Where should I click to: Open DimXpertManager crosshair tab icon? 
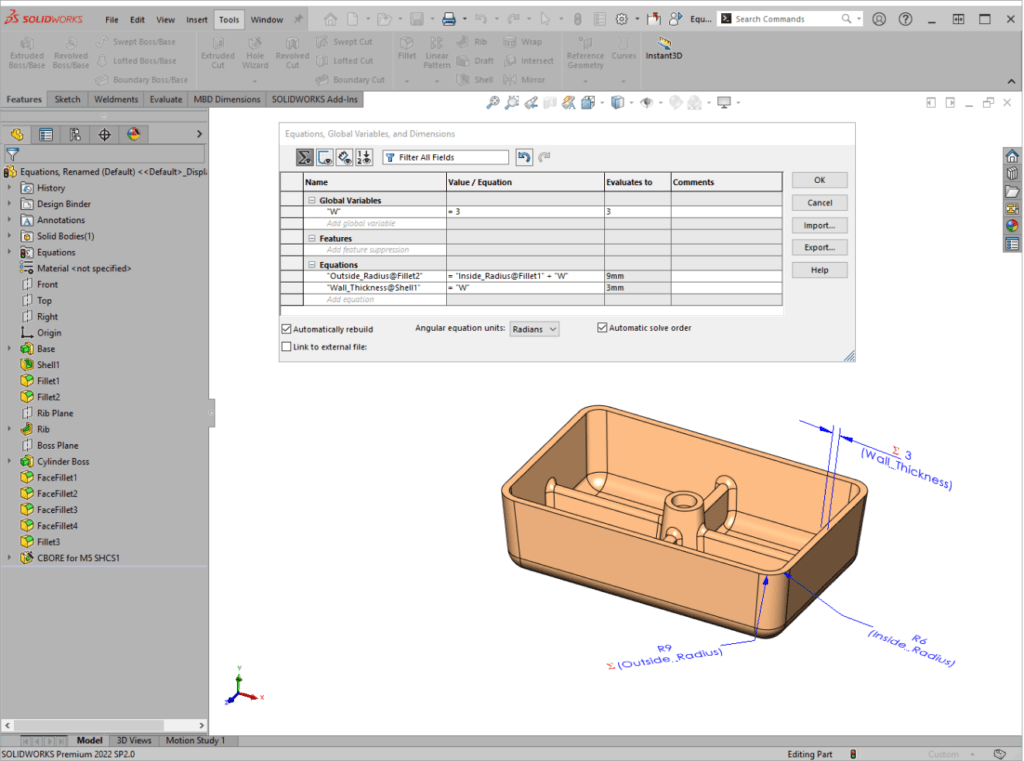pyautogui.click(x=104, y=135)
